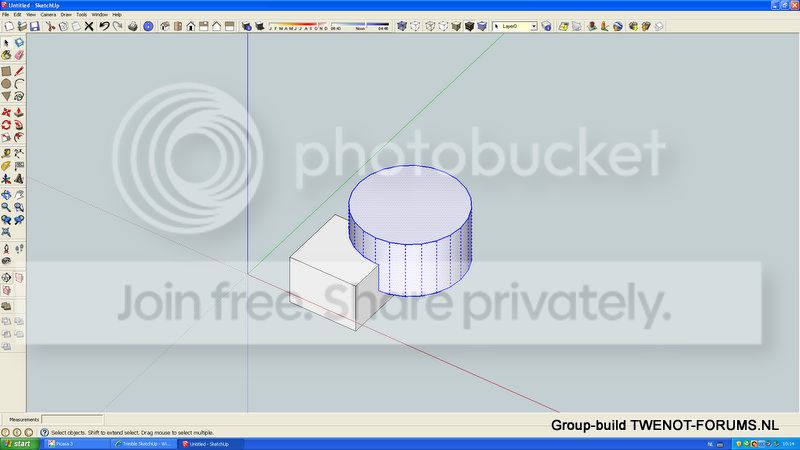Pick the Text label tool
Screen dimensions: 800x450
pos(19,166)
